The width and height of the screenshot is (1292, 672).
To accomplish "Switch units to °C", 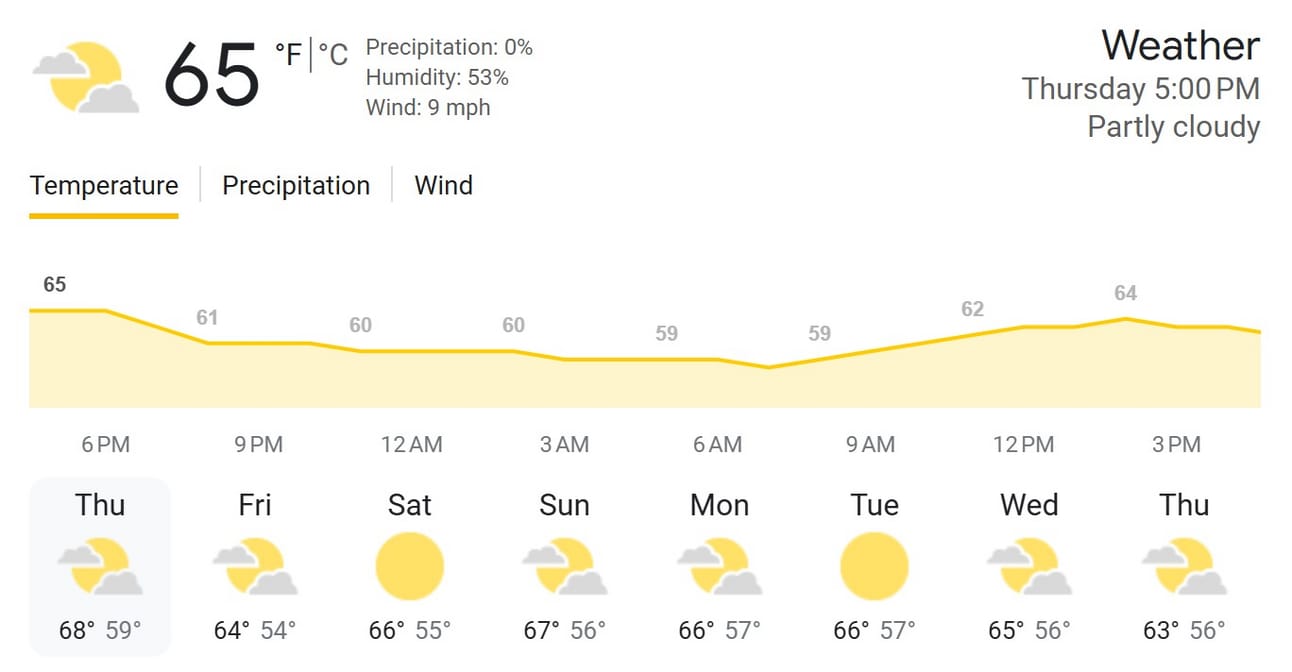I will pyautogui.click(x=333, y=53).
